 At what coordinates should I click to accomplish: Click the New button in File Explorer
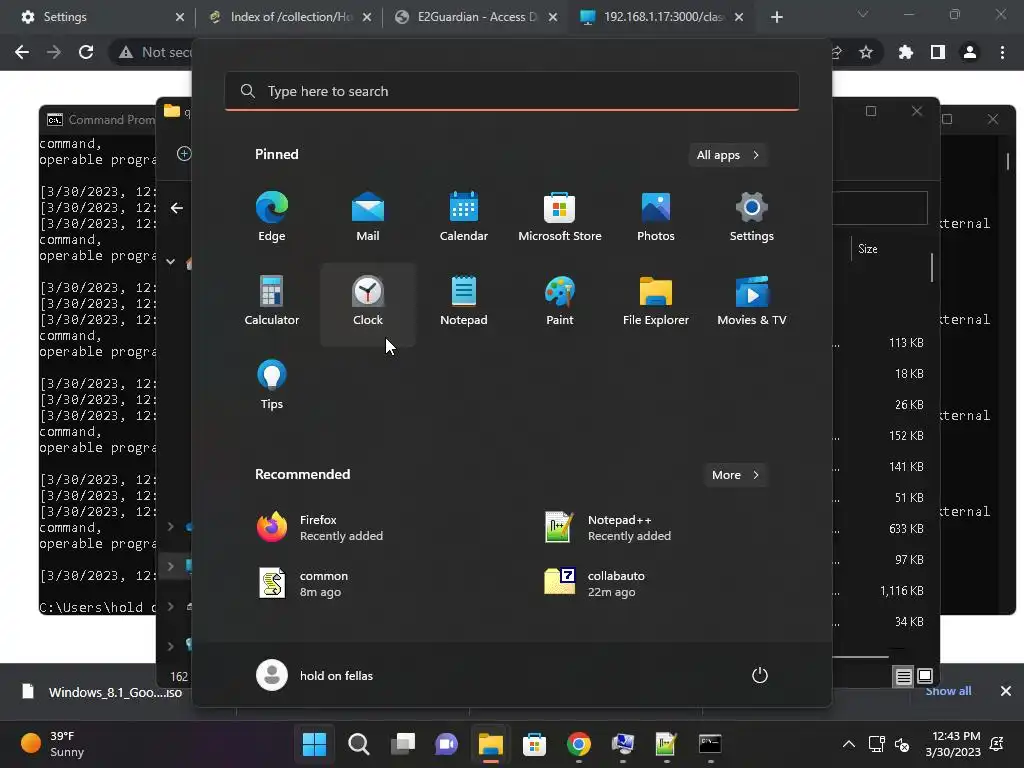coord(184,153)
